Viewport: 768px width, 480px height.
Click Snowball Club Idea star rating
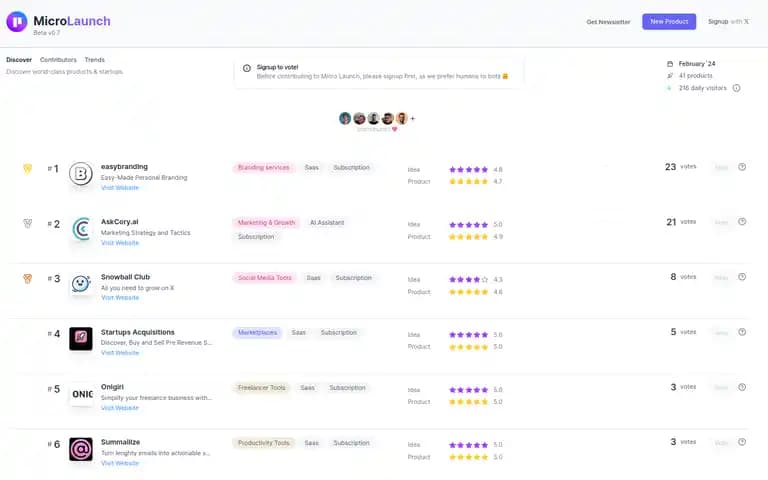coord(469,280)
